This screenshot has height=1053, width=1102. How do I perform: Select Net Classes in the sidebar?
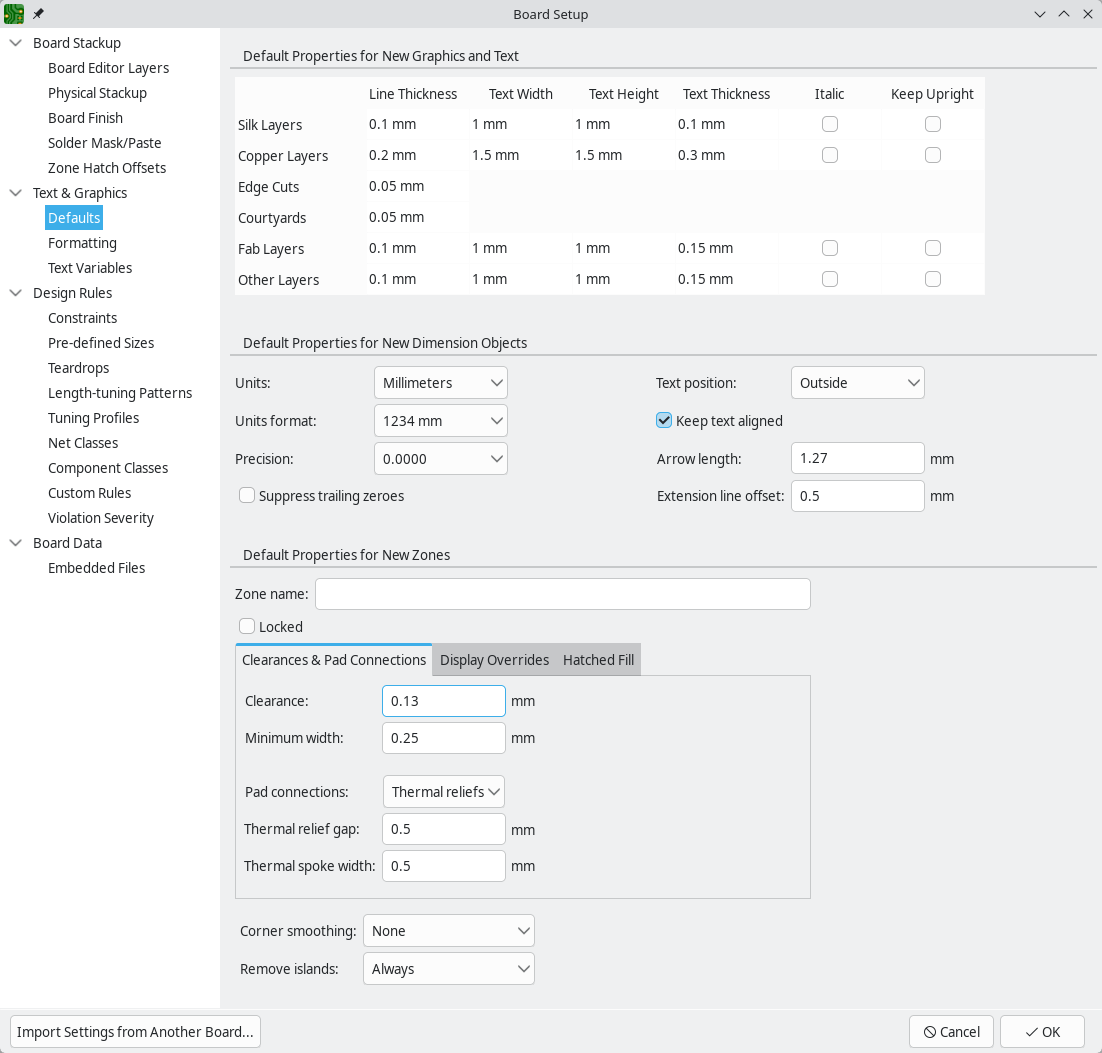click(x=83, y=442)
